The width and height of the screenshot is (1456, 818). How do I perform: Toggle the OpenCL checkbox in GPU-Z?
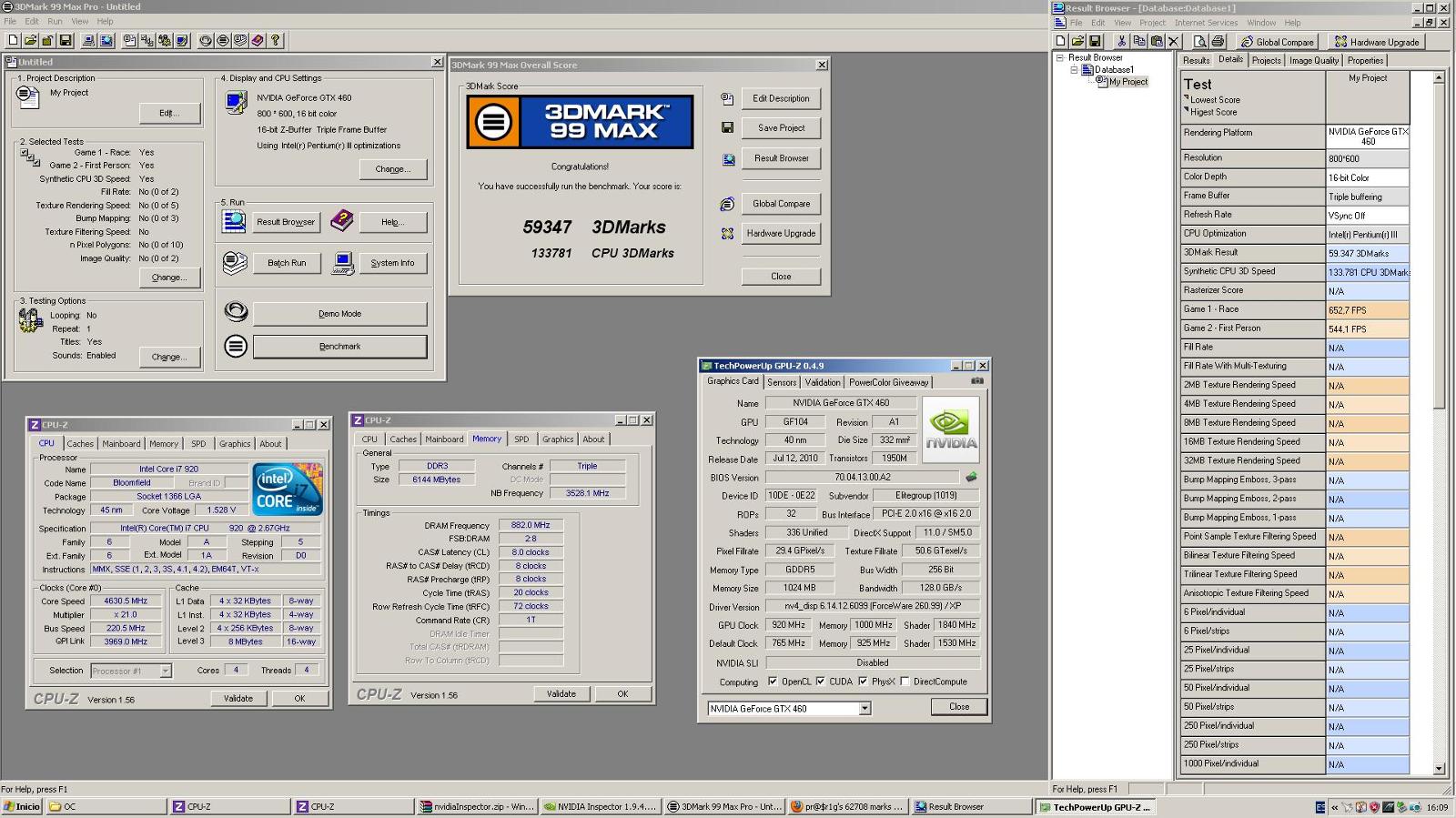tap(773, 682)
